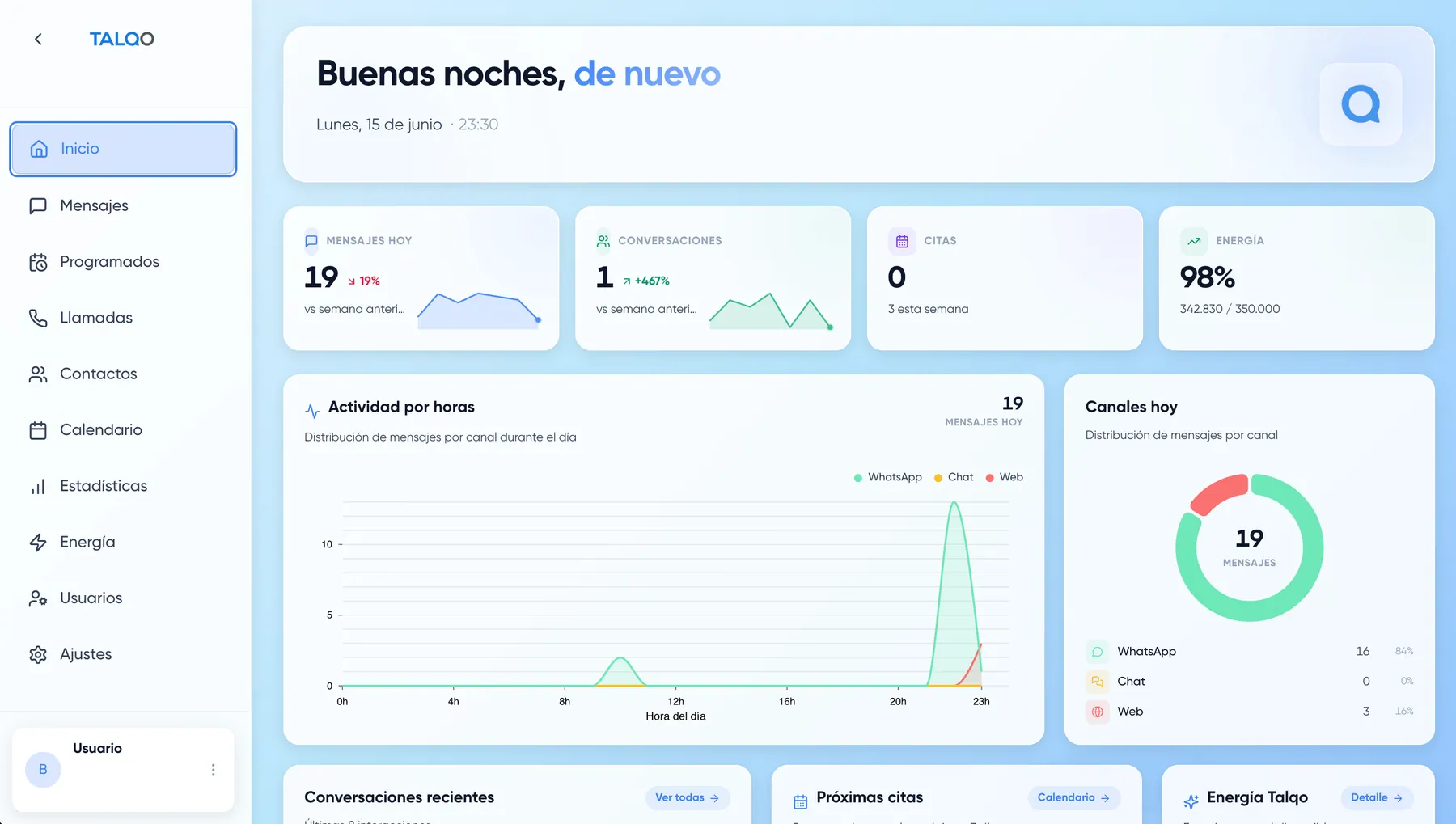Screen dimensions: 1456x824
Task: Click the Llamadas phone sidebar icon
Action: (38, 318)
